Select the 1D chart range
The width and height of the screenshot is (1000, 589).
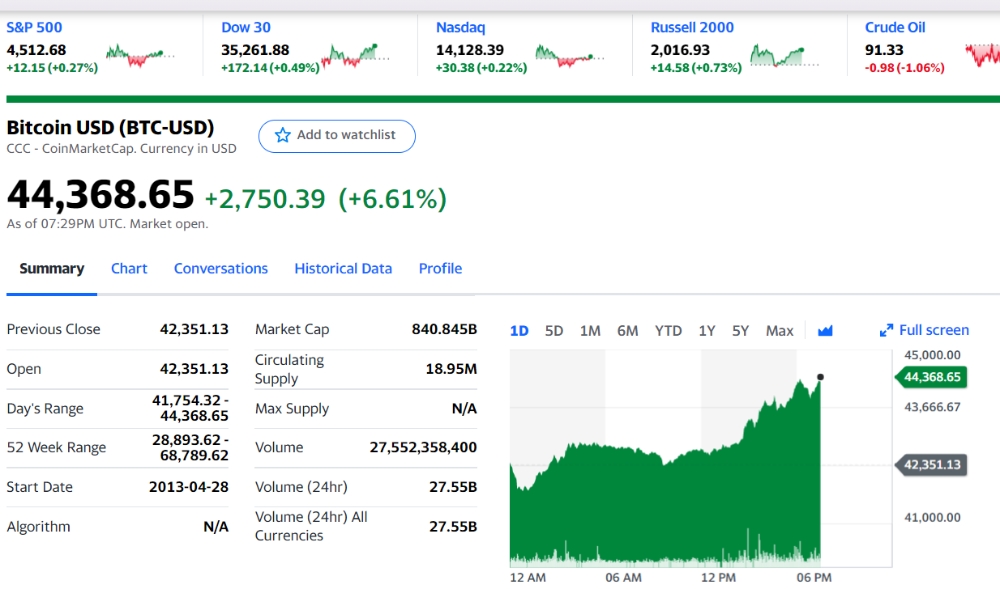[519, 331]
